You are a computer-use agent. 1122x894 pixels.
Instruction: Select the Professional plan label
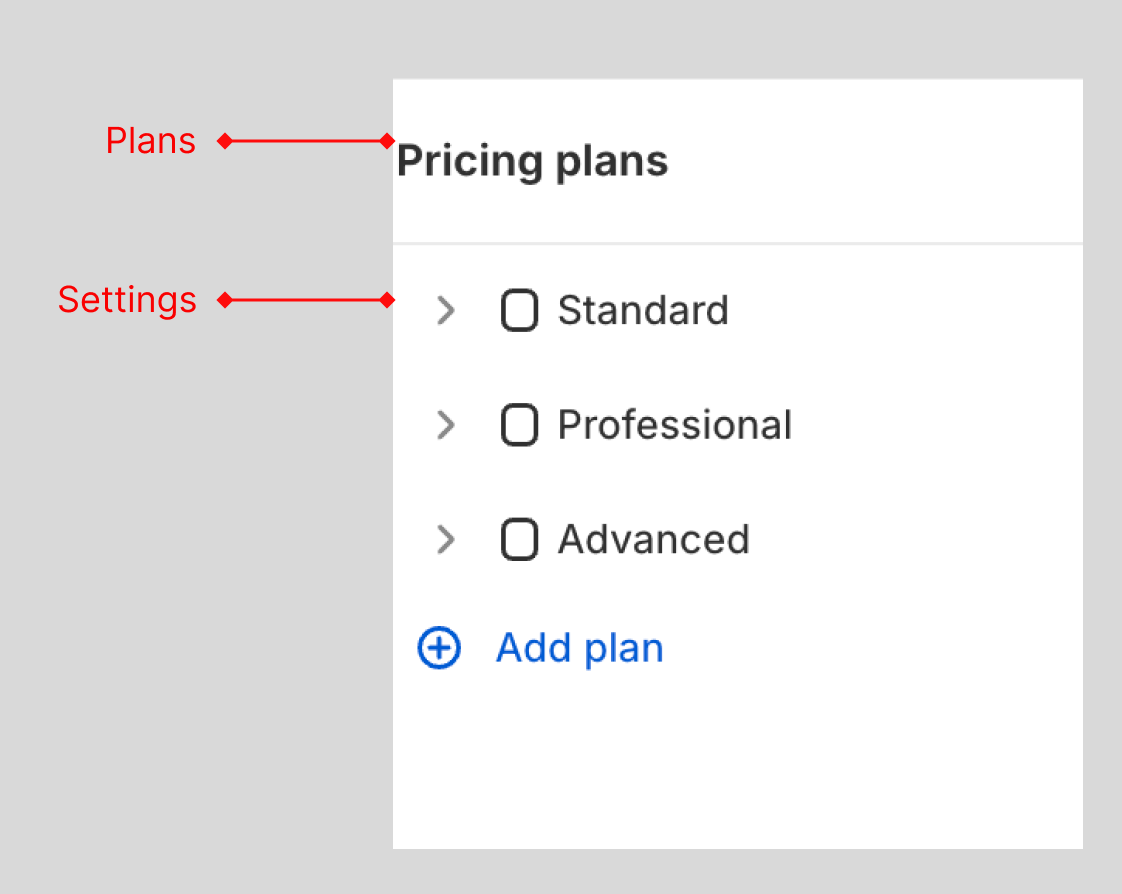click(x=675, y=425)
